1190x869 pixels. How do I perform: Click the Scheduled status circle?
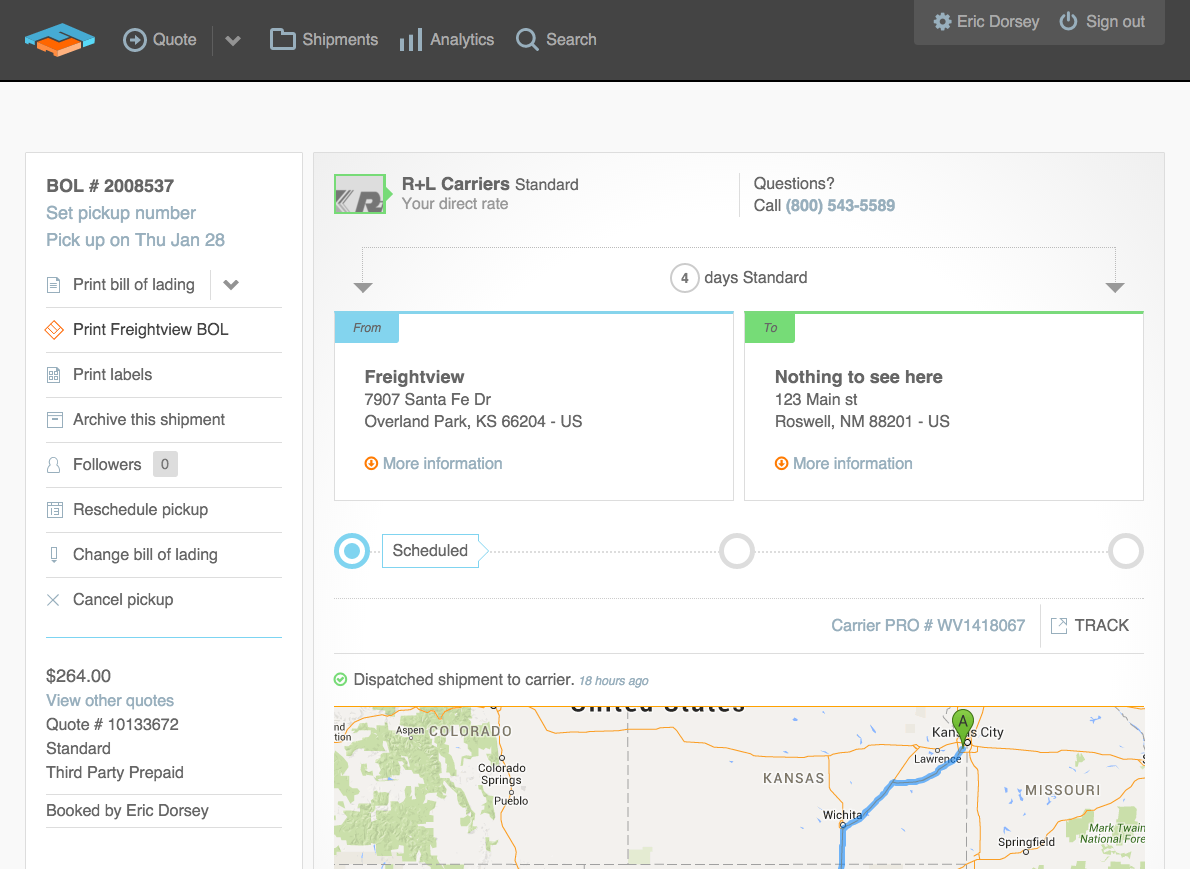[352, 551]
